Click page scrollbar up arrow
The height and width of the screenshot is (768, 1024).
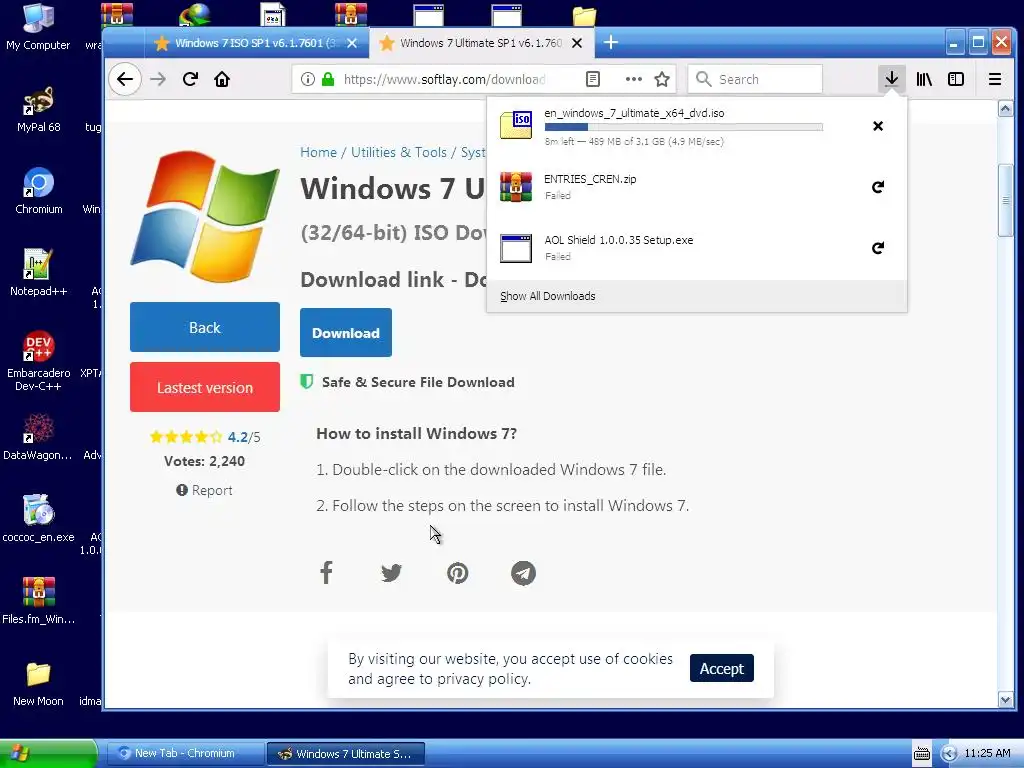[1005, 108]
